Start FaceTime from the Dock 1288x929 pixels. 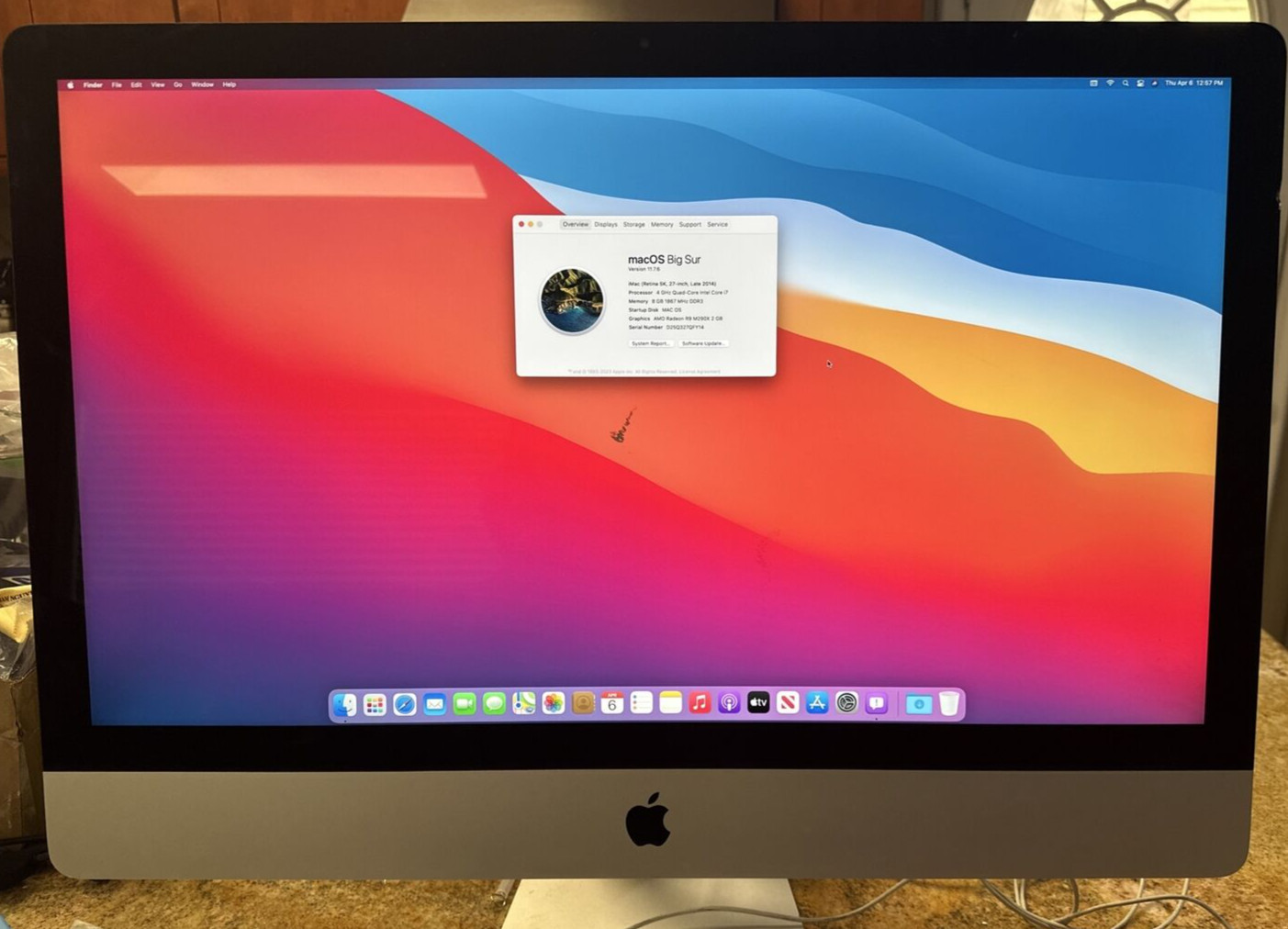tap(464, 704)
